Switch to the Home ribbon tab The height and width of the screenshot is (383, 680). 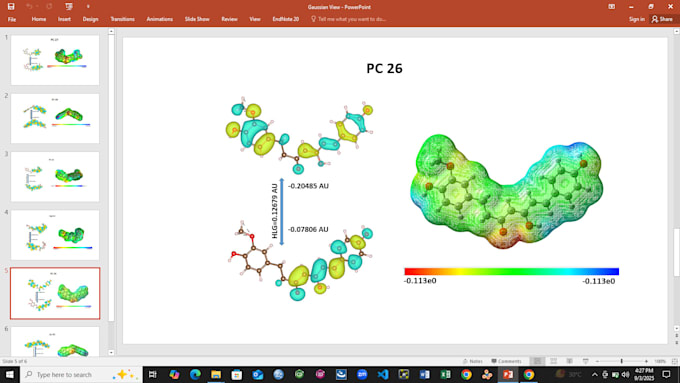[x=39, y=19]
